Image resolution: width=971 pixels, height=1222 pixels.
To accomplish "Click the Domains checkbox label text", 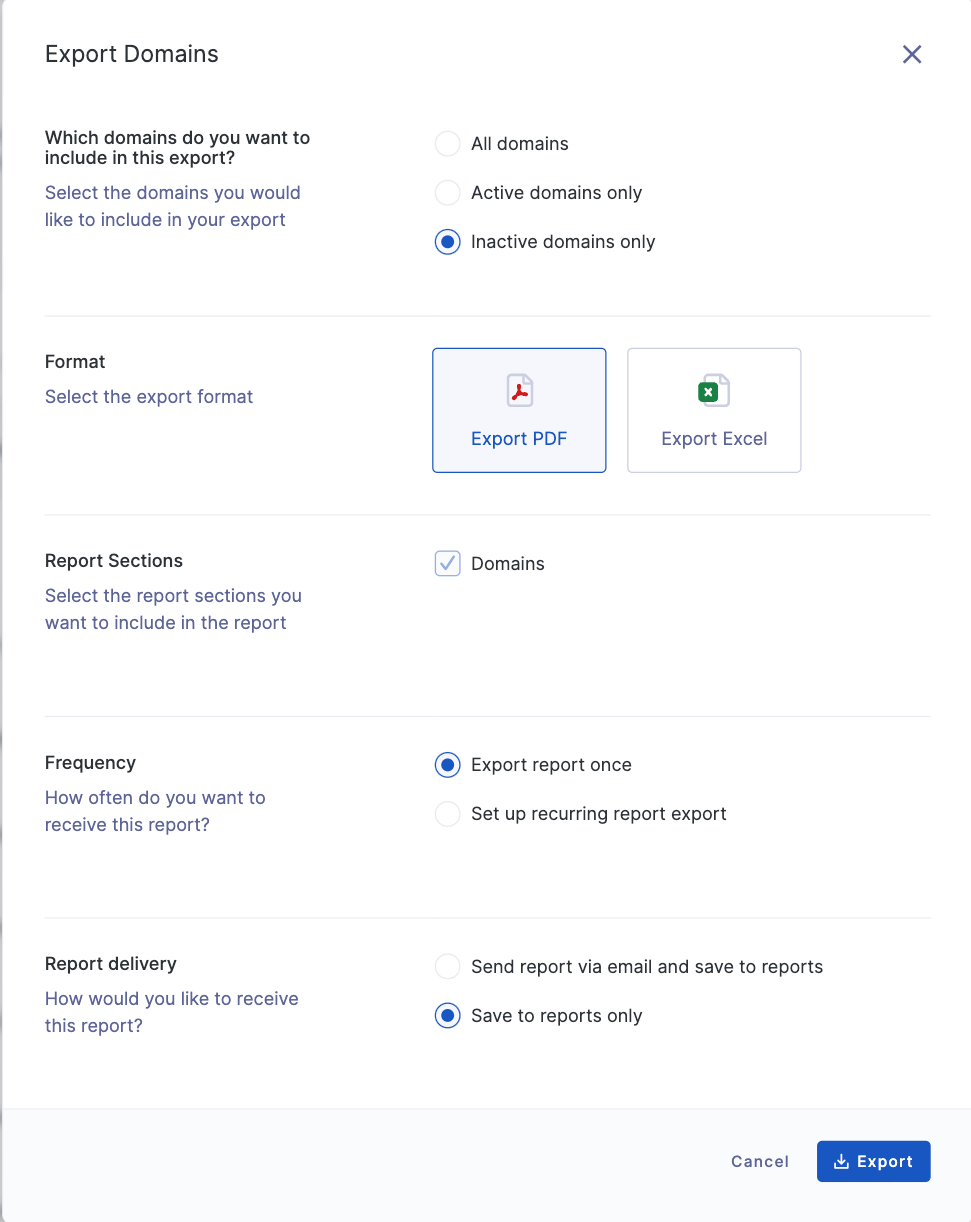I will (508, 564).
